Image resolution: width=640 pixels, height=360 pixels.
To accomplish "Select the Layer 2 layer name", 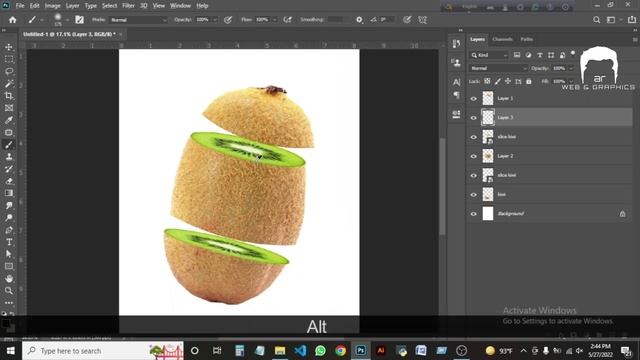I will pyautogui.click(x=505, y=156).
